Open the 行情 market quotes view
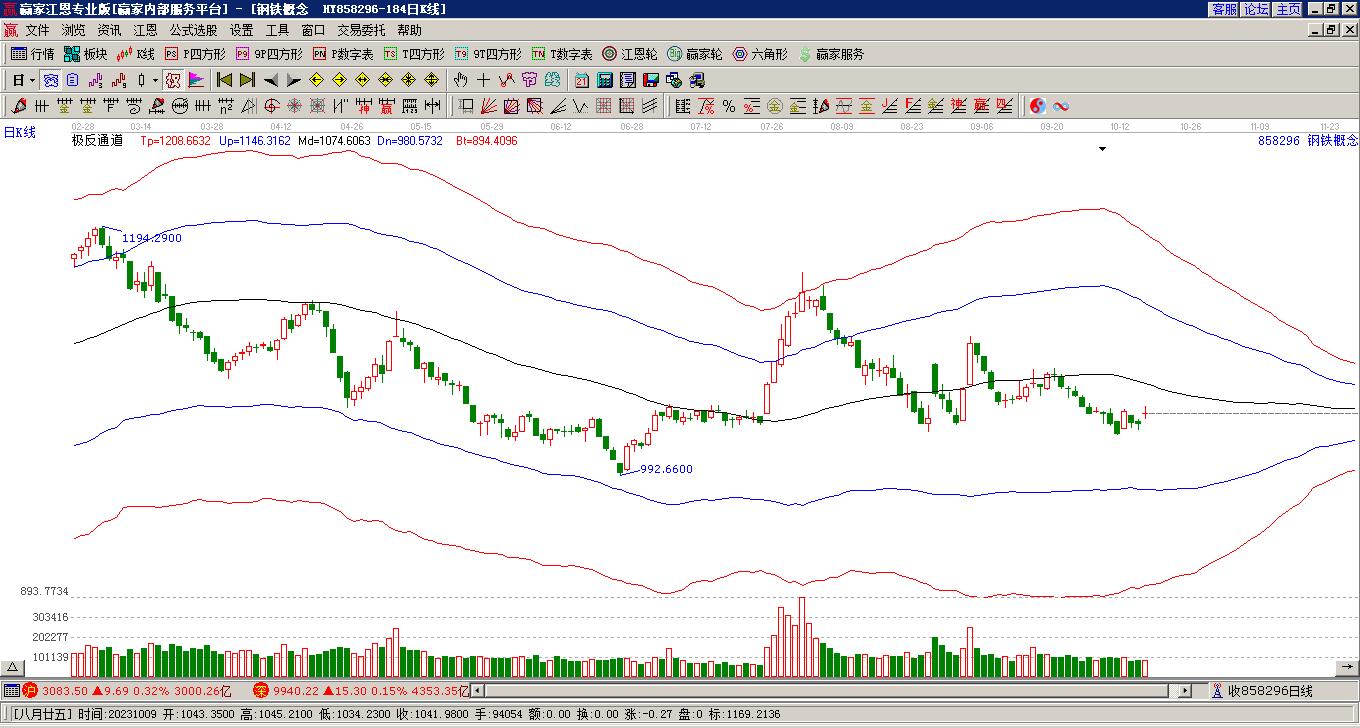 [33, 54]
